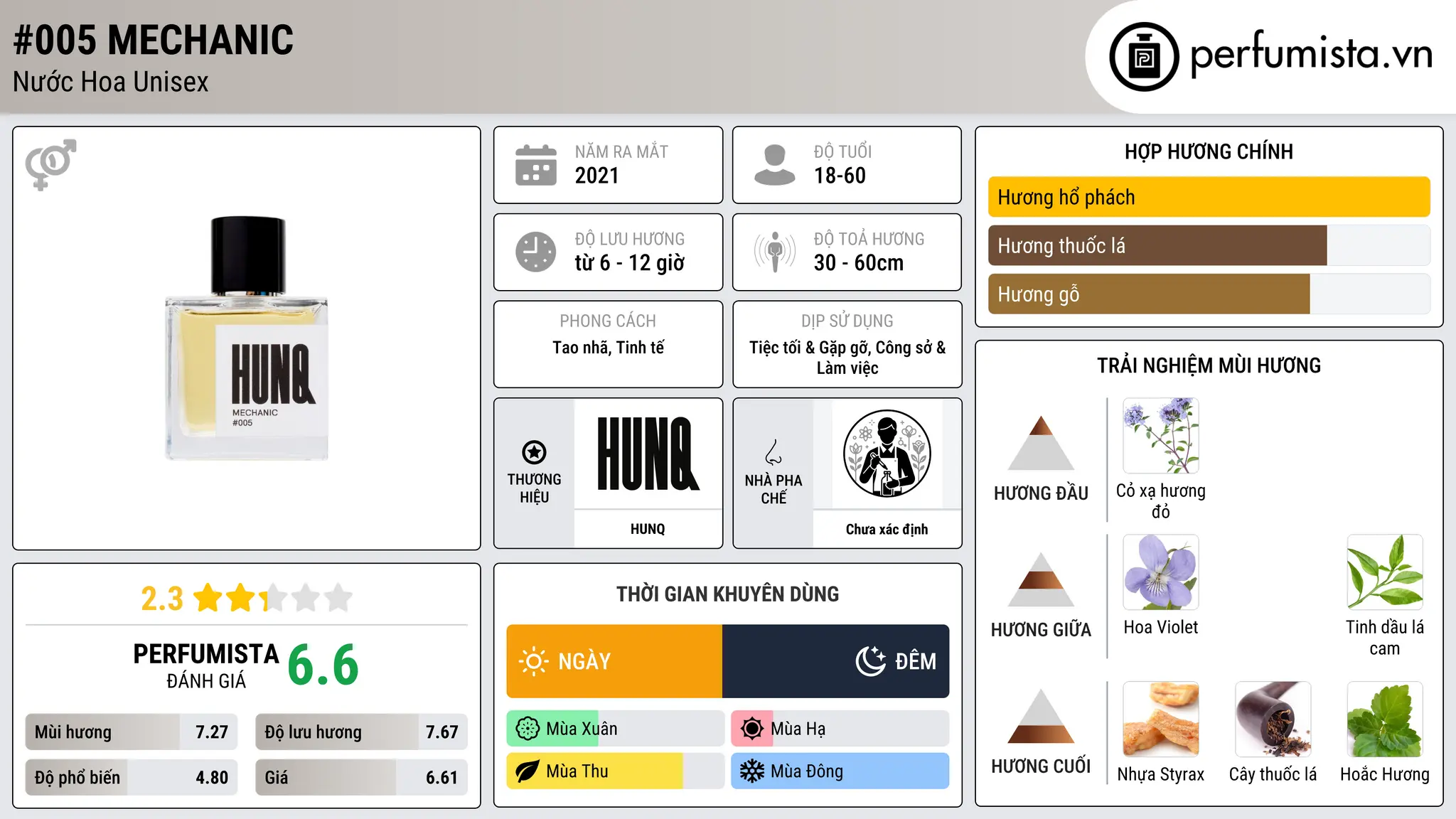Click the nose icon above Nhà Pha Chế

(773, 452)
